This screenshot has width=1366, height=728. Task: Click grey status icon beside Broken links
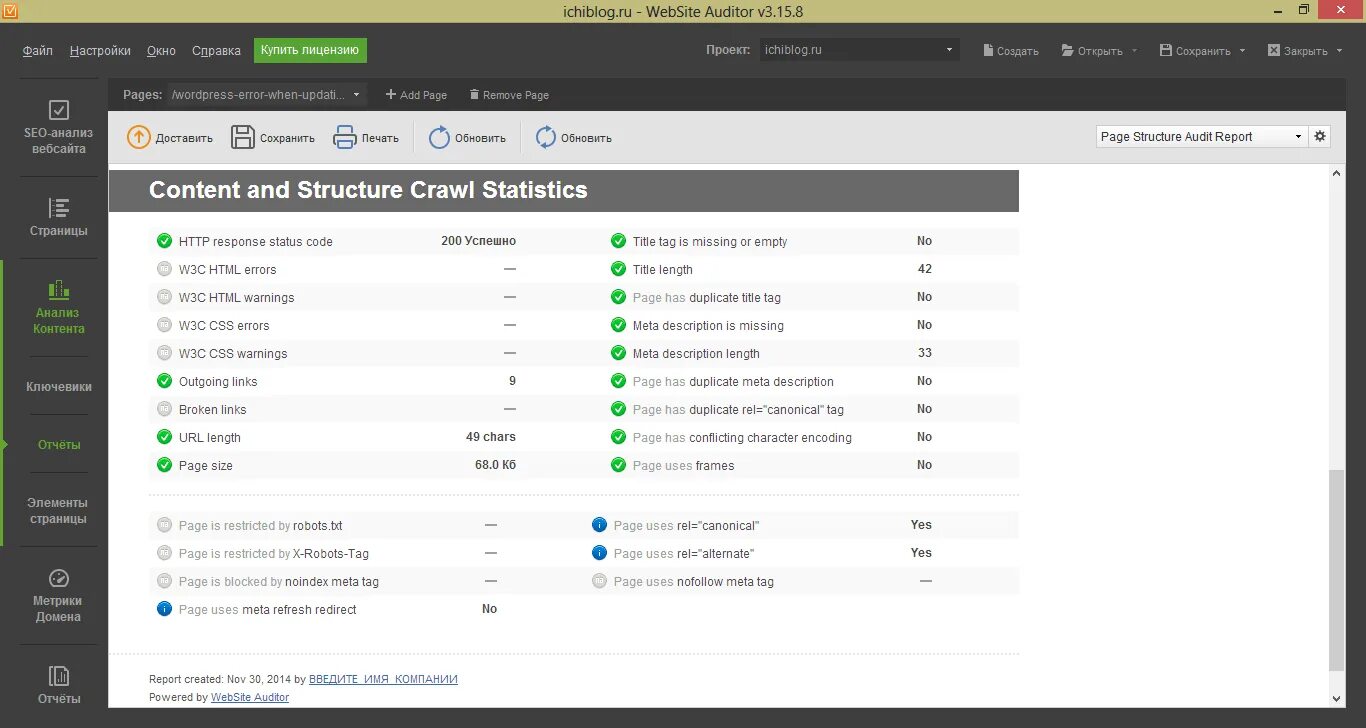click(x=165, y=409)
